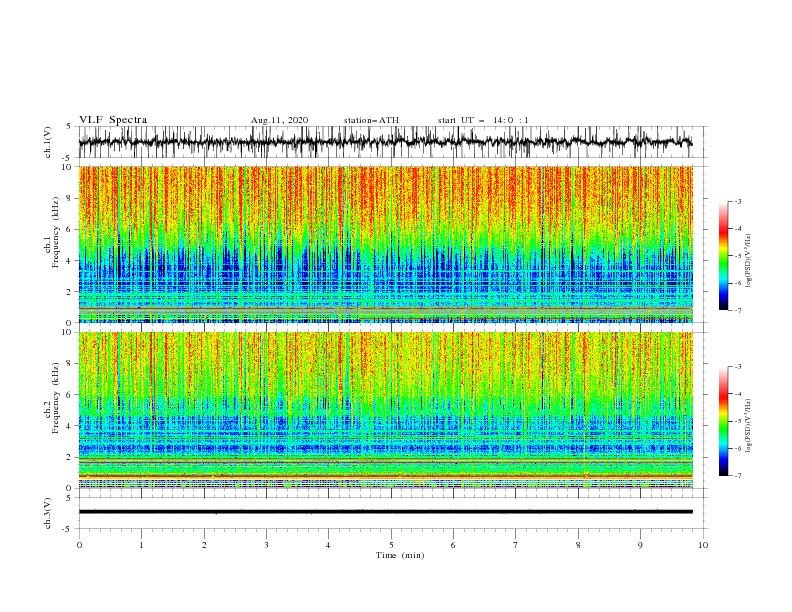
Task: Click the ch.2 PSD color scale bar
Action: 723,421
